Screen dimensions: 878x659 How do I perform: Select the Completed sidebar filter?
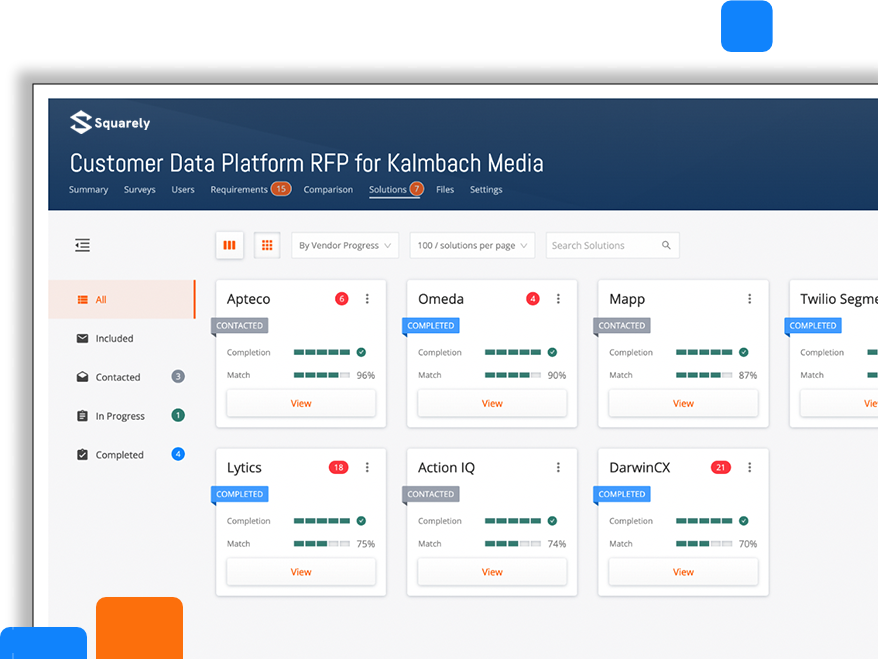122,455
